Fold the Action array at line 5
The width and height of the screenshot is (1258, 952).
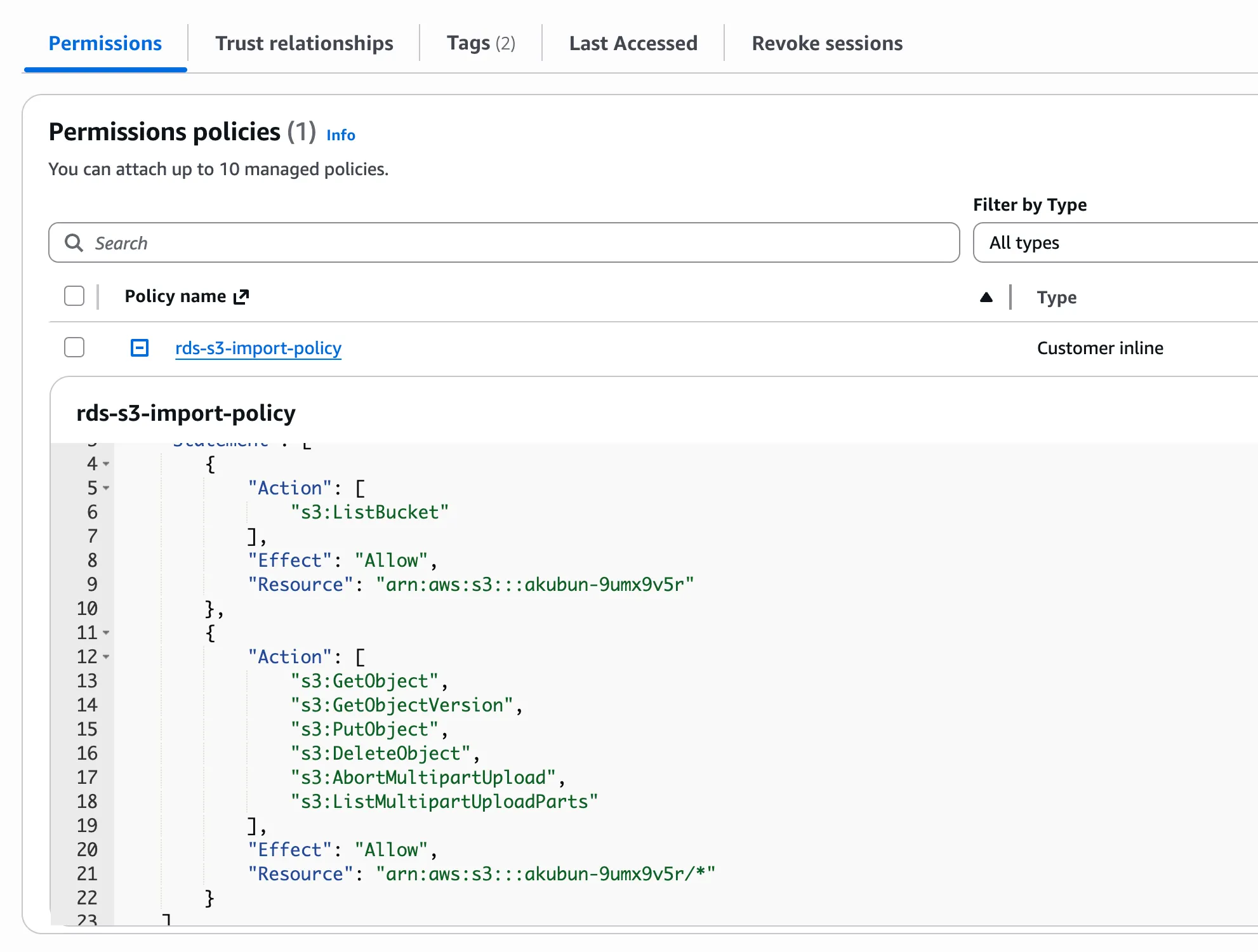(106, 488)
